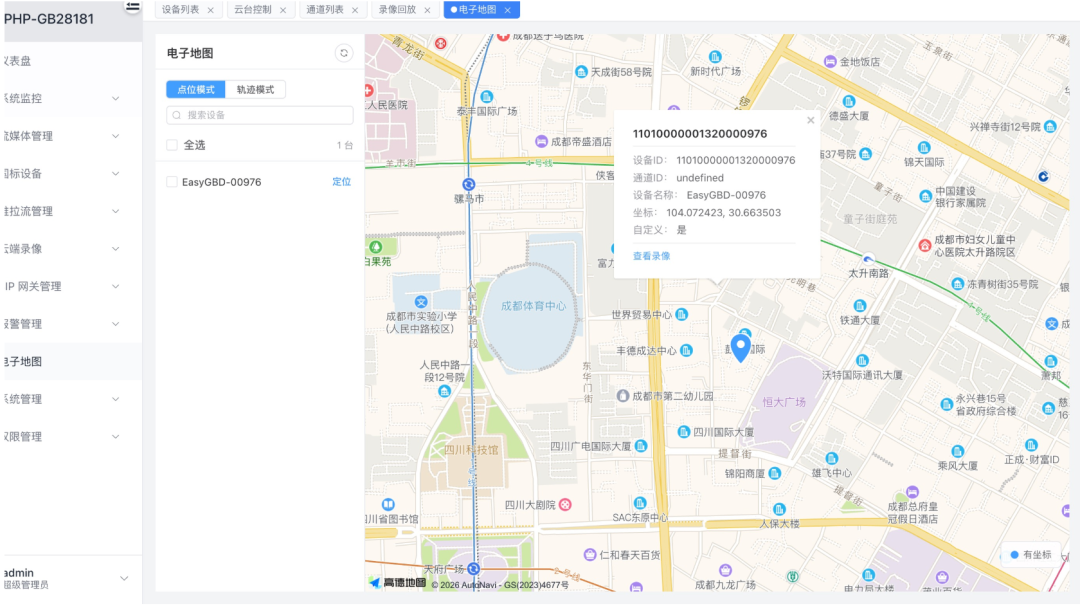This screenshot has height=606, width=1080.
Task: Switch to the 设备列表 tab
Action: click(x=180, y=10)
